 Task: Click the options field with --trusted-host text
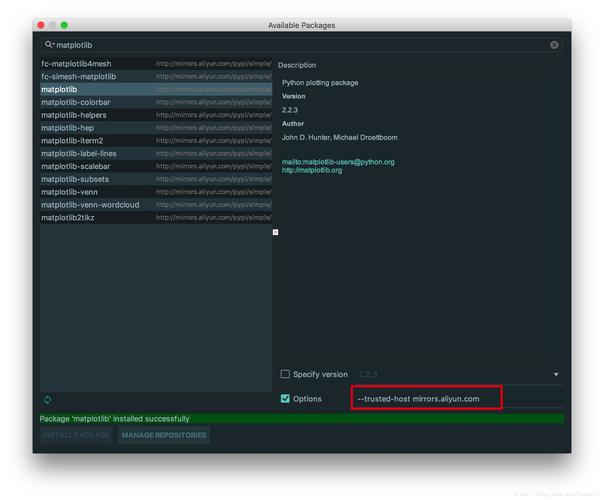[428, 399]
